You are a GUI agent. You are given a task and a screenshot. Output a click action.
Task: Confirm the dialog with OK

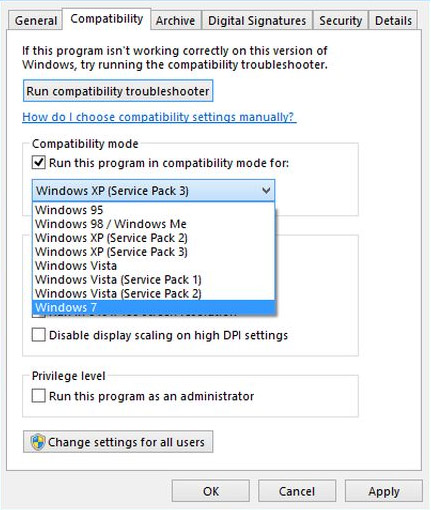pos(211,491)
